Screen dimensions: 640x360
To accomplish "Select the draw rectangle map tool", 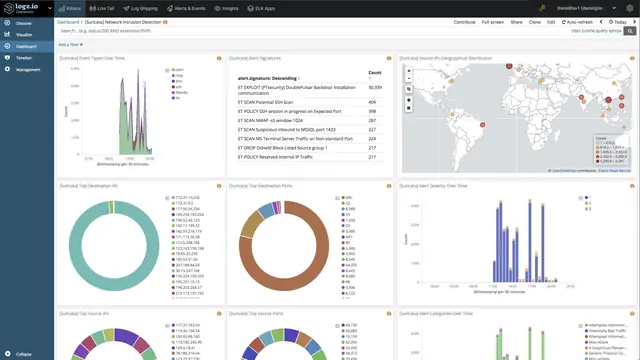I will pyautogui.click(x=409, y=108).
